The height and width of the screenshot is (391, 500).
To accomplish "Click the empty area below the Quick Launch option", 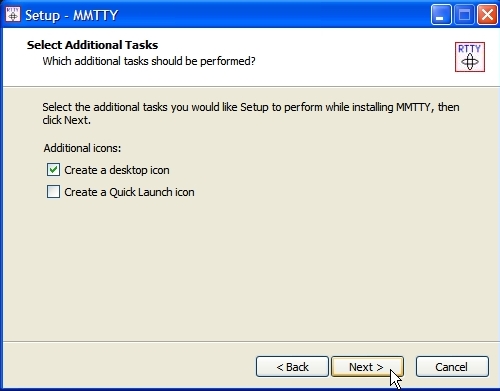I will pos(250,267).
